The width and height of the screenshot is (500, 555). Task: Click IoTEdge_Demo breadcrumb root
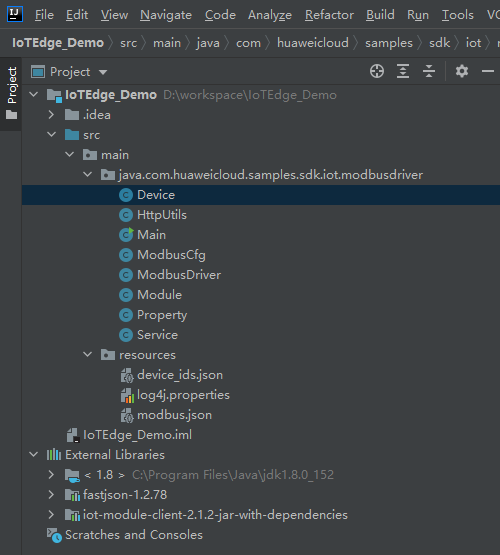pos(58,43)
